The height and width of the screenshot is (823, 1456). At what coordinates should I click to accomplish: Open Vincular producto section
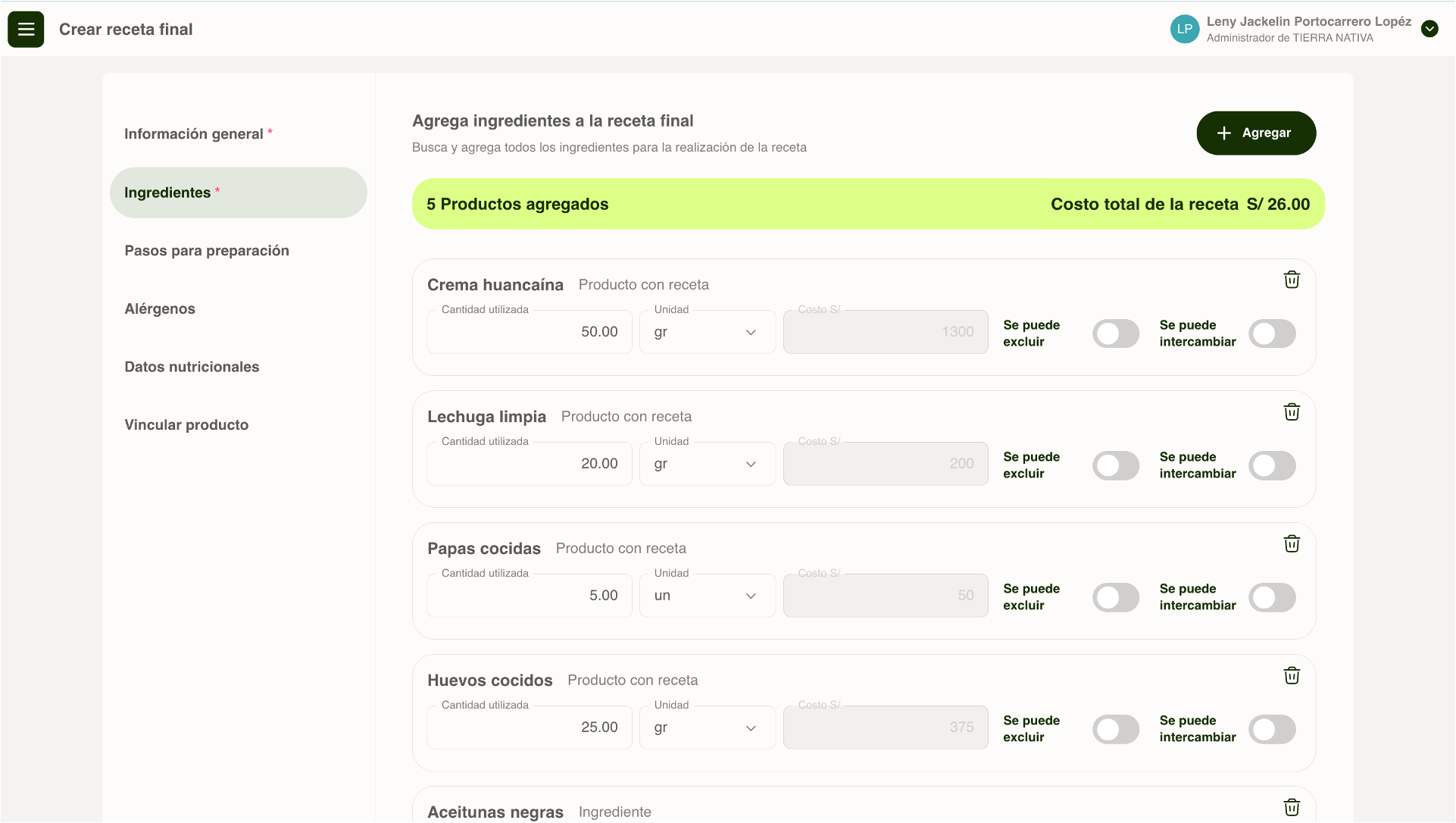coord(186,425)
